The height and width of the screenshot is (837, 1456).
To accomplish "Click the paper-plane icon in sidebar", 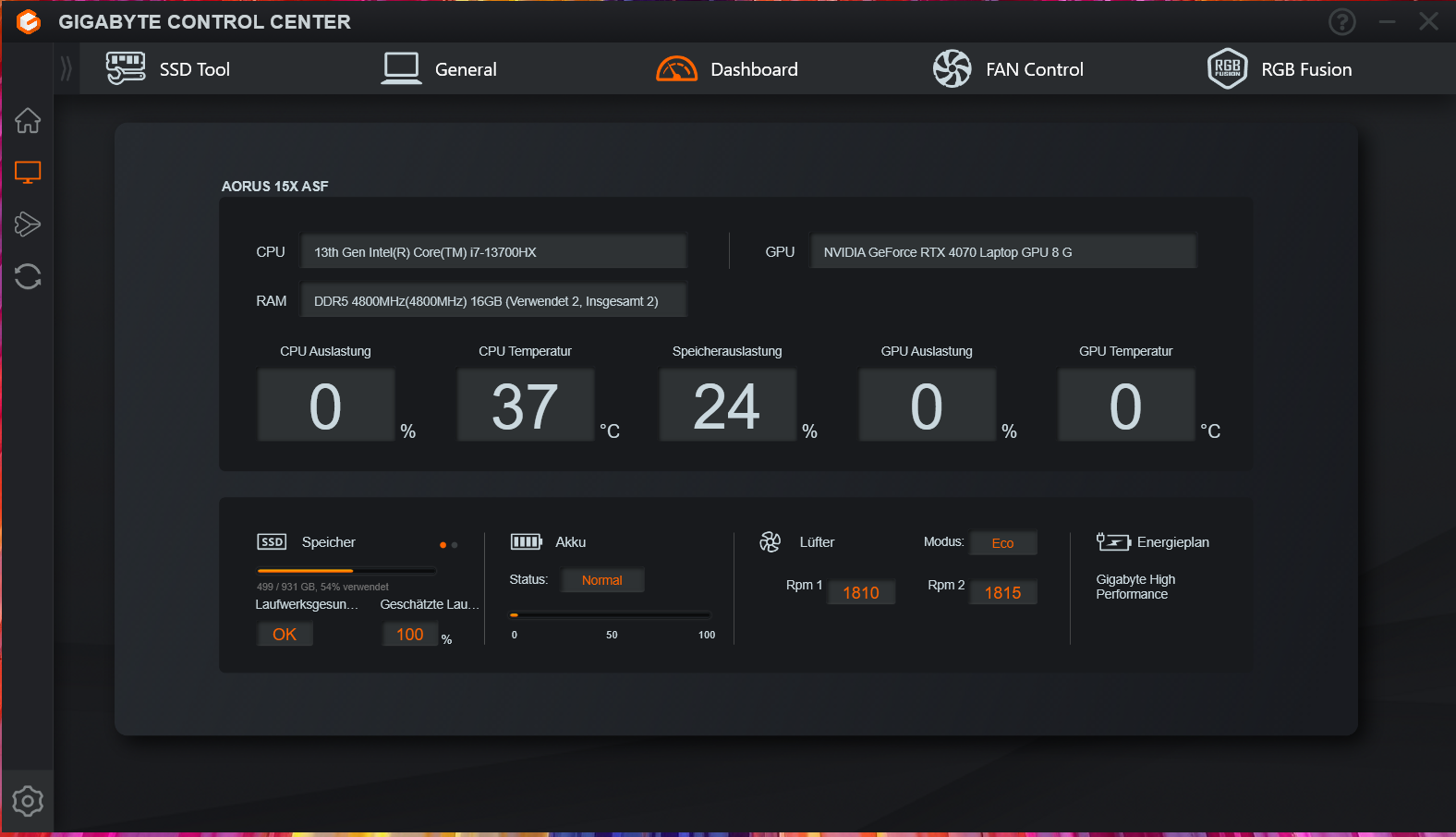I will 28,224.
